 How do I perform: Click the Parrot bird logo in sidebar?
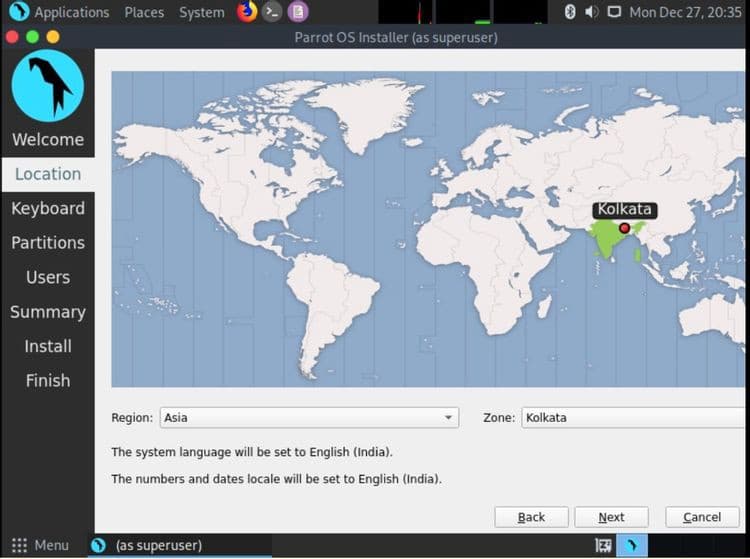coord(47,86)
